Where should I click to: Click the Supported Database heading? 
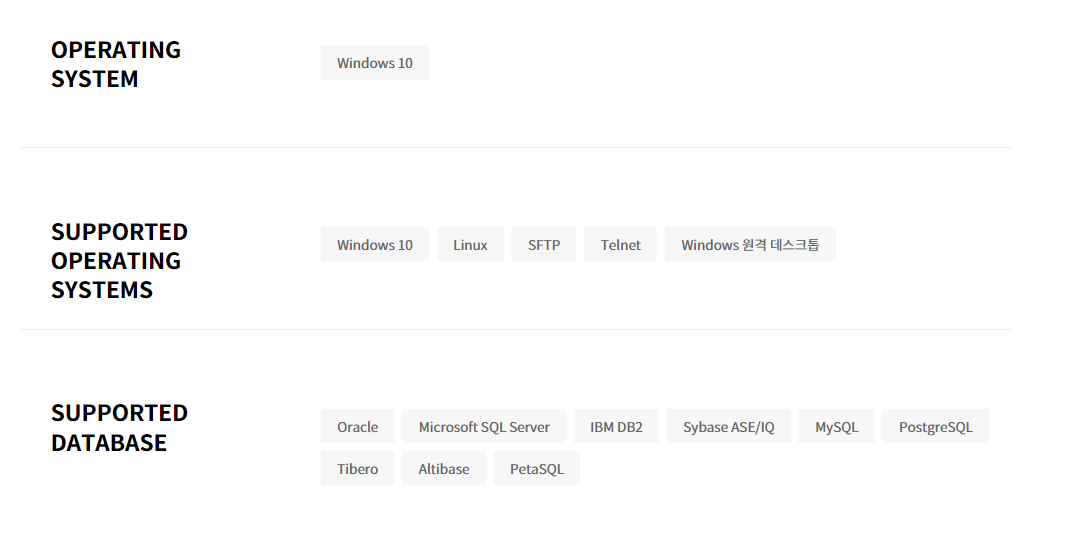click(x=119, y=428)
